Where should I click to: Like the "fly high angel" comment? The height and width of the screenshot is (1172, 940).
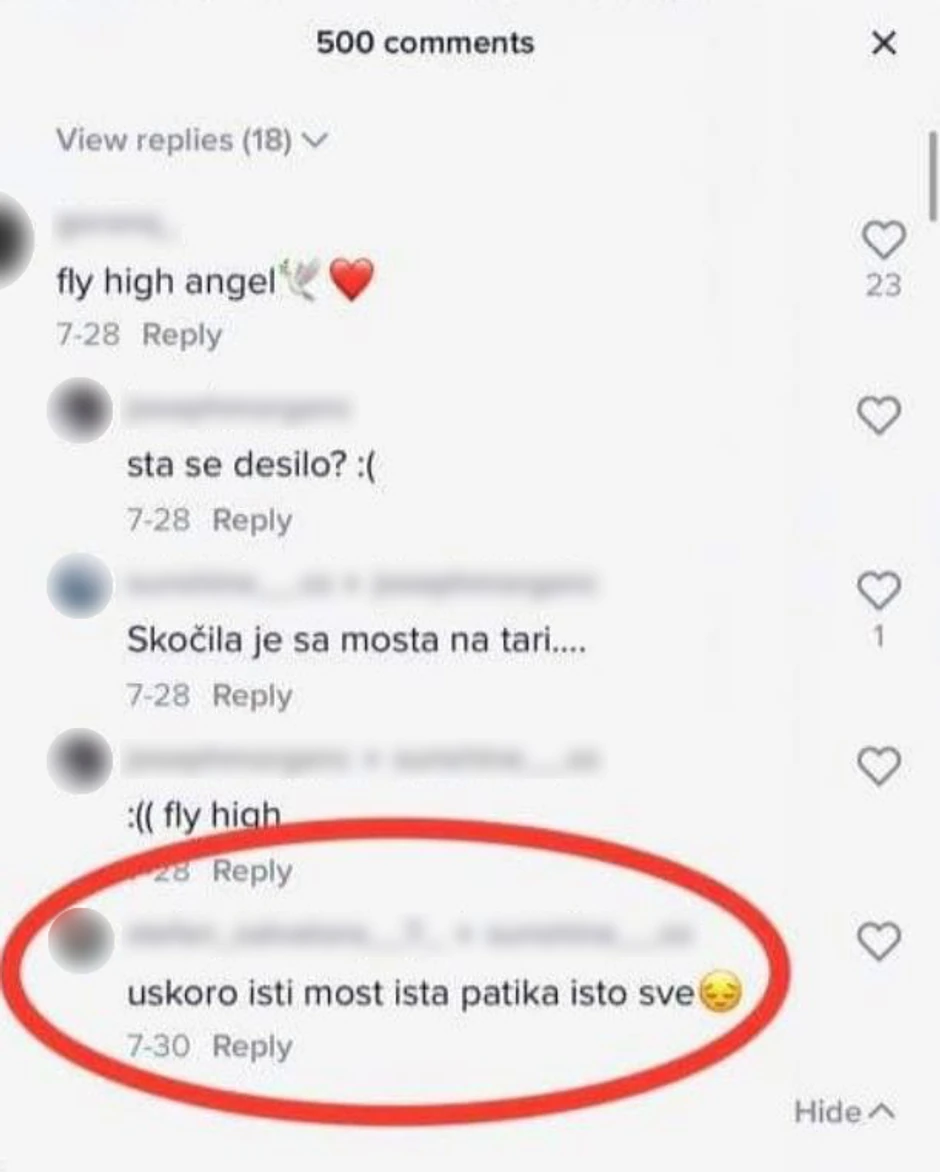[x=883, y=240]
